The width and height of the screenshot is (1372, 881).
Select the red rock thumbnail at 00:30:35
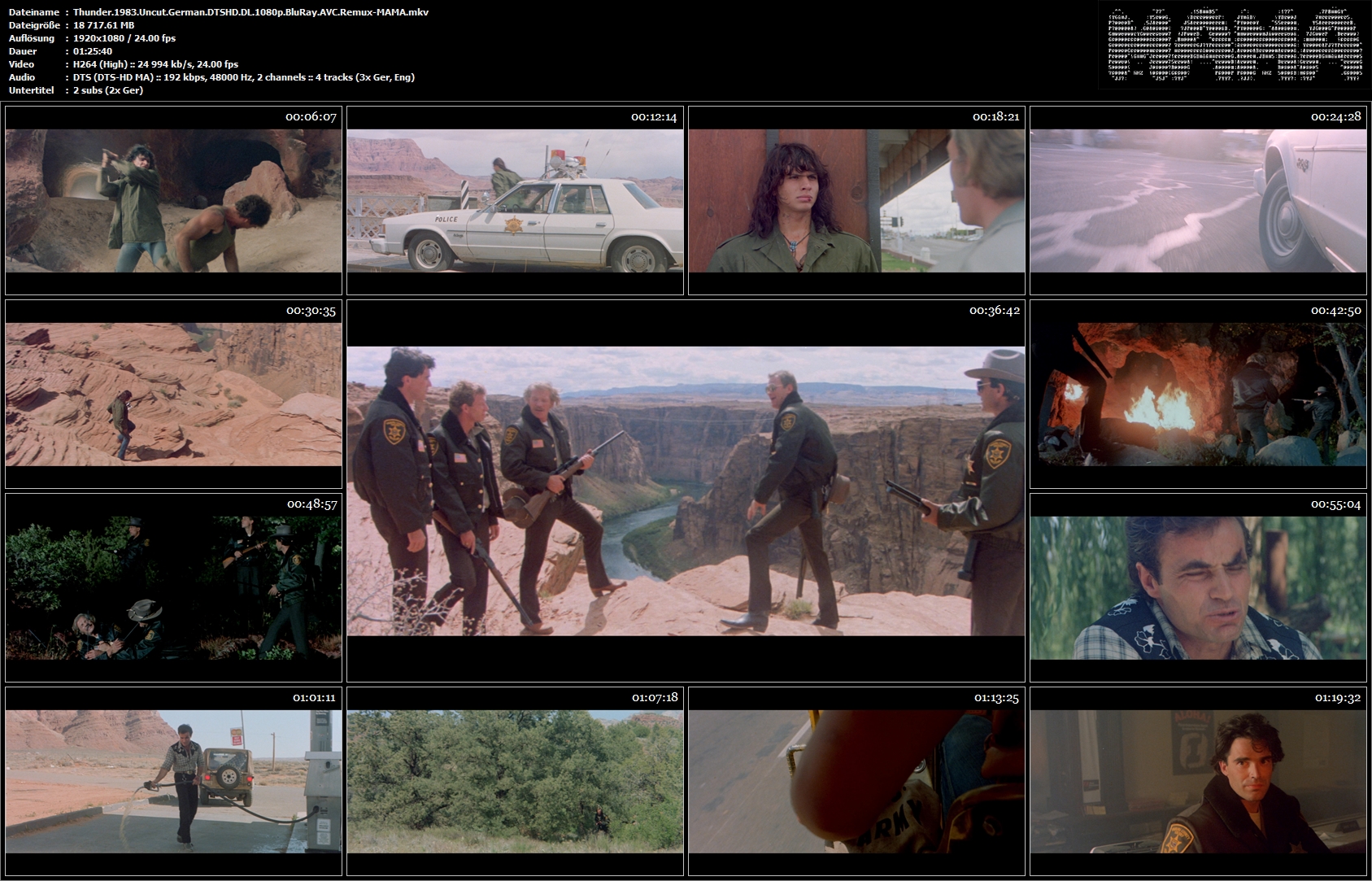173,394
